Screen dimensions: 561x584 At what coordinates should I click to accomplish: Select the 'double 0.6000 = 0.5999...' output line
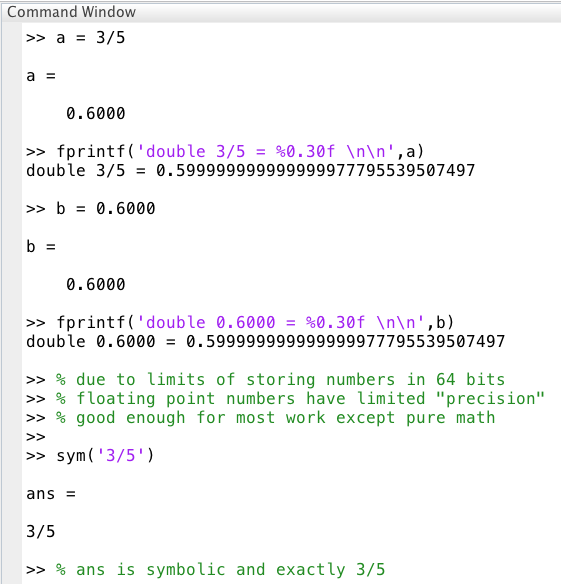(266, 342)
